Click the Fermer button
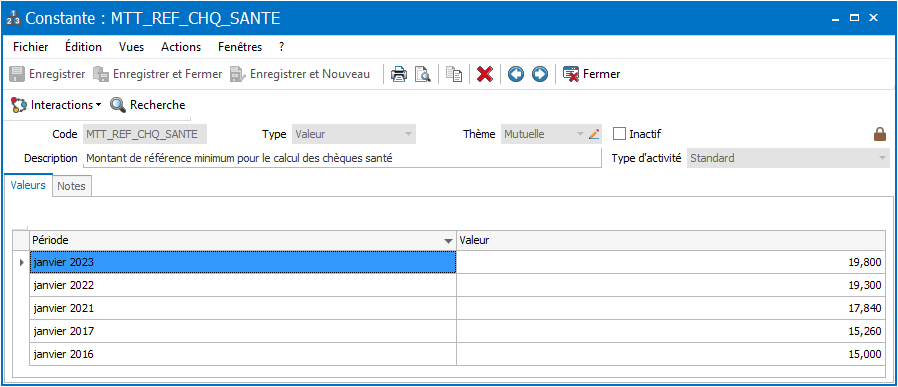The image size is (898, 387). (x=592, y=74)
